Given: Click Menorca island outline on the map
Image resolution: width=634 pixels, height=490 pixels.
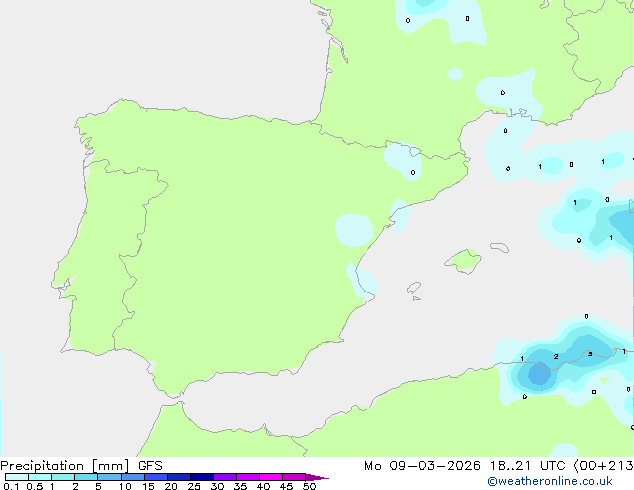Looking at the screenshot, I should (499, 247).
